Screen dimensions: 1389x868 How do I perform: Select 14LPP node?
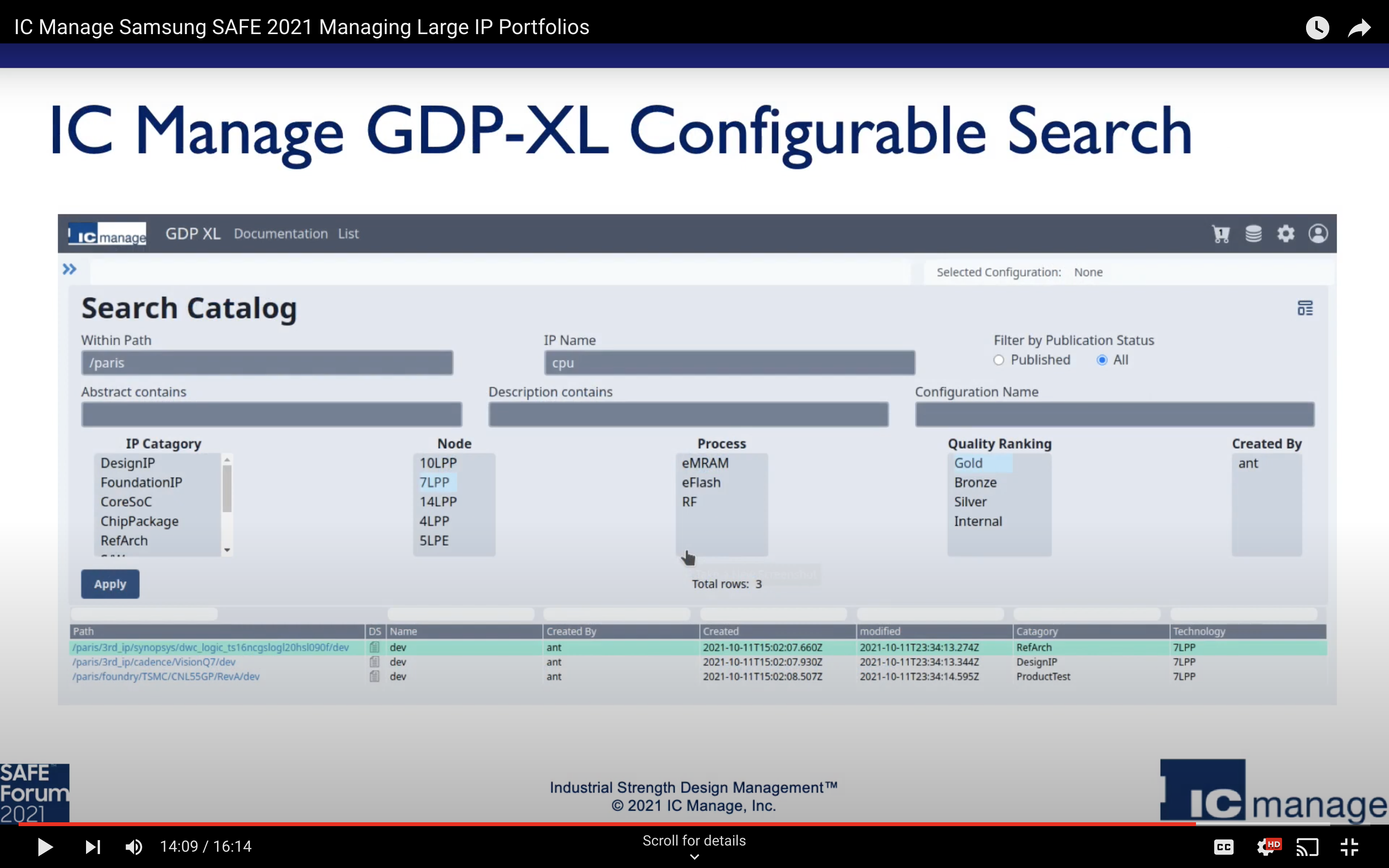coord(438,502)
